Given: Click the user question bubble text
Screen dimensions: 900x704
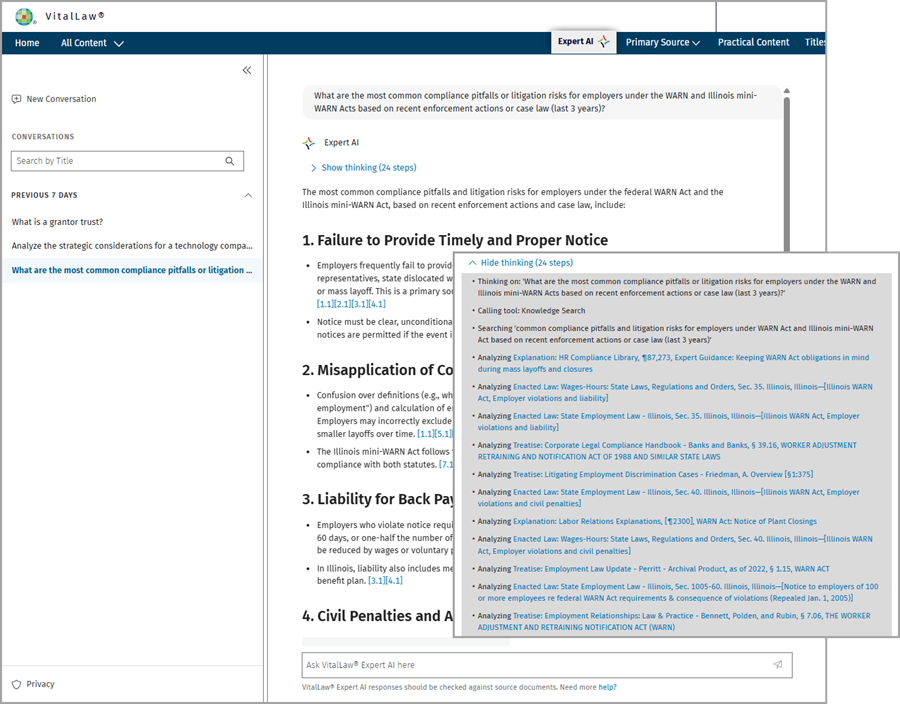Looking at the screenshot, I should click(x=535, y=102).
